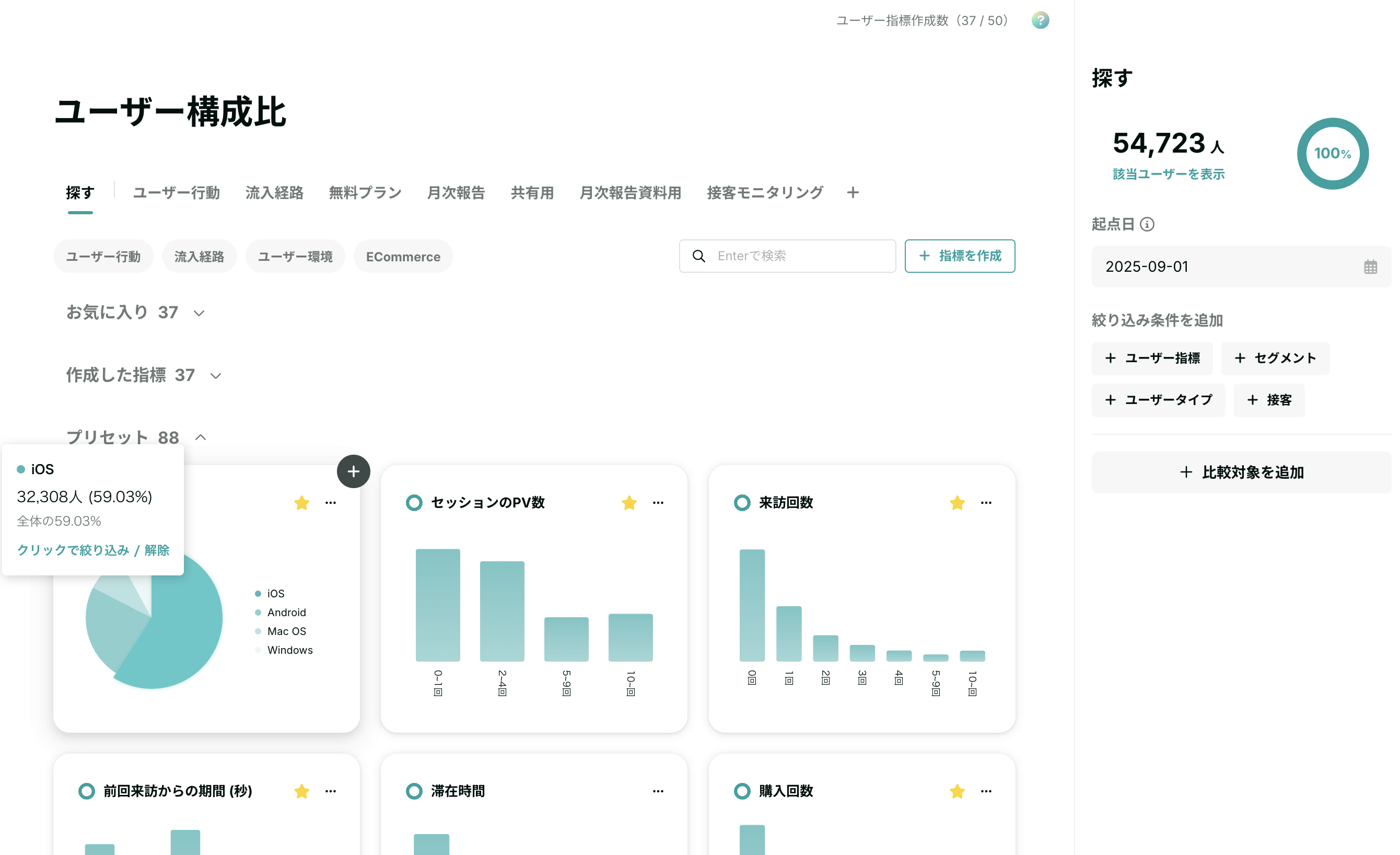Expand the お気に入り 37 section
The width and height of the screenshot is (1400, 855).
pos(135,312)
